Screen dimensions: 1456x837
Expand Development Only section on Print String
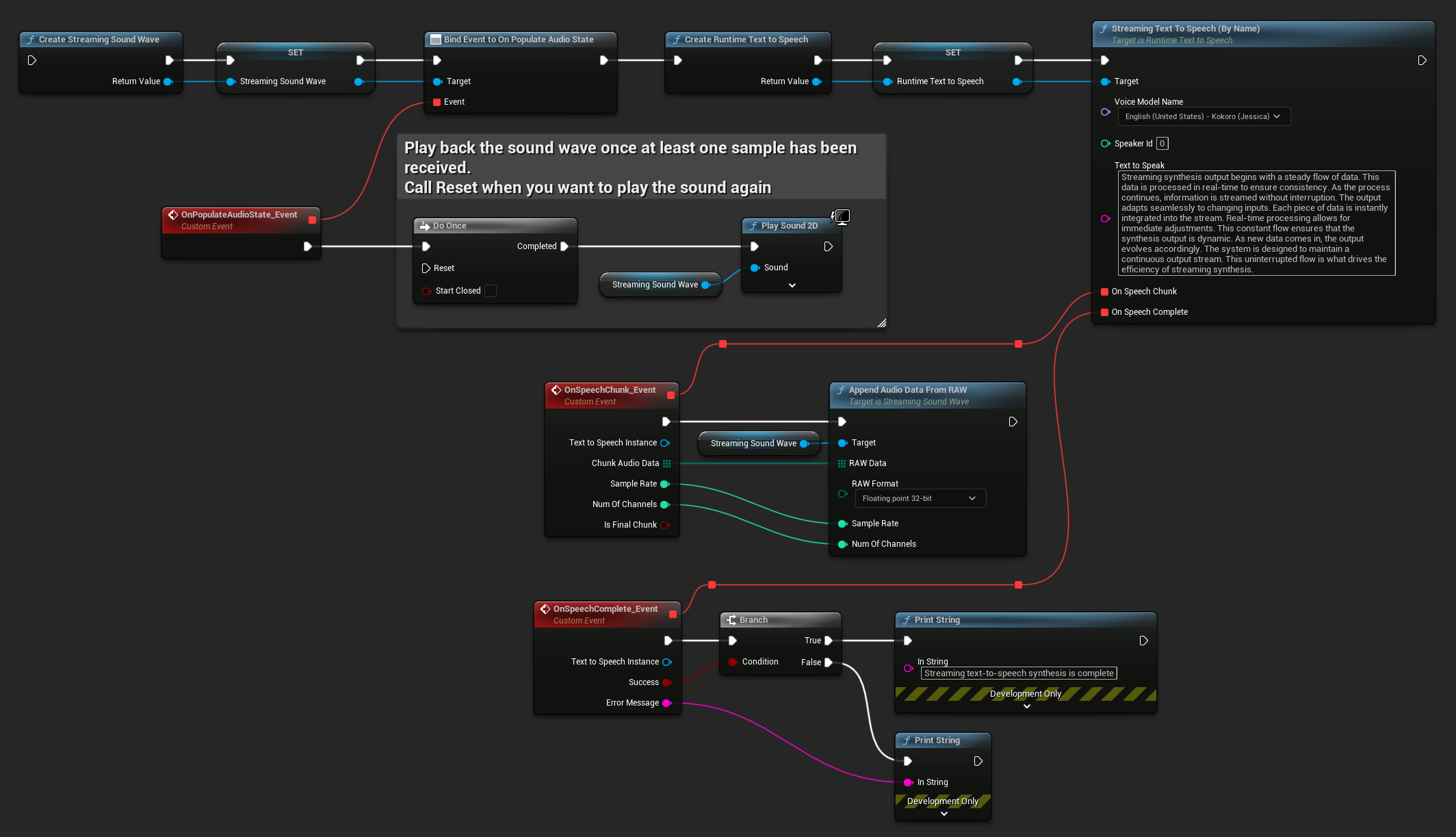tap(1025, 706)
